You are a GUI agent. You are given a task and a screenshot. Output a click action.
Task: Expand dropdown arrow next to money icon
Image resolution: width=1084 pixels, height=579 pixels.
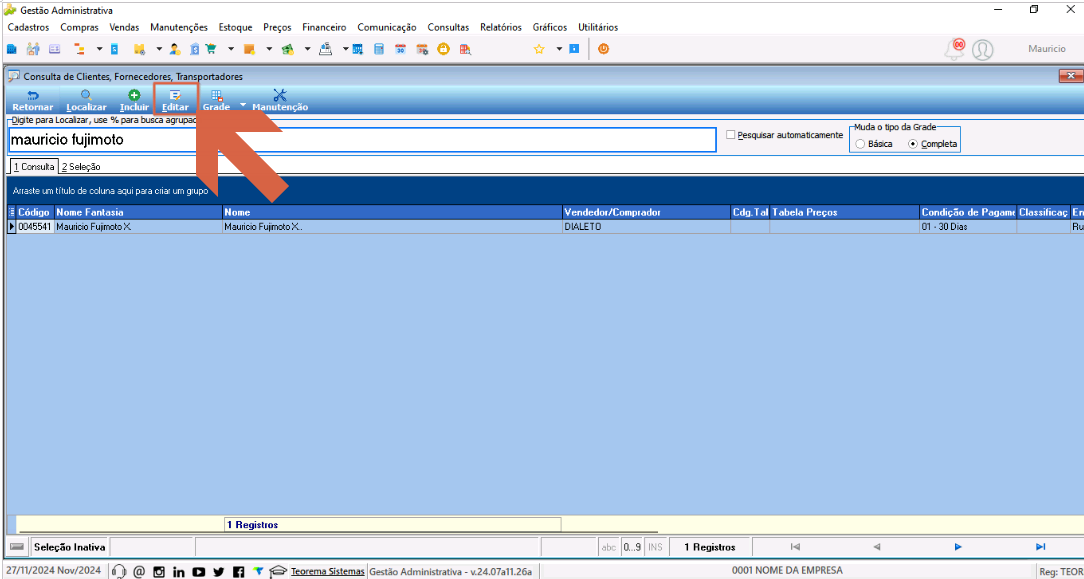point(308,49)
